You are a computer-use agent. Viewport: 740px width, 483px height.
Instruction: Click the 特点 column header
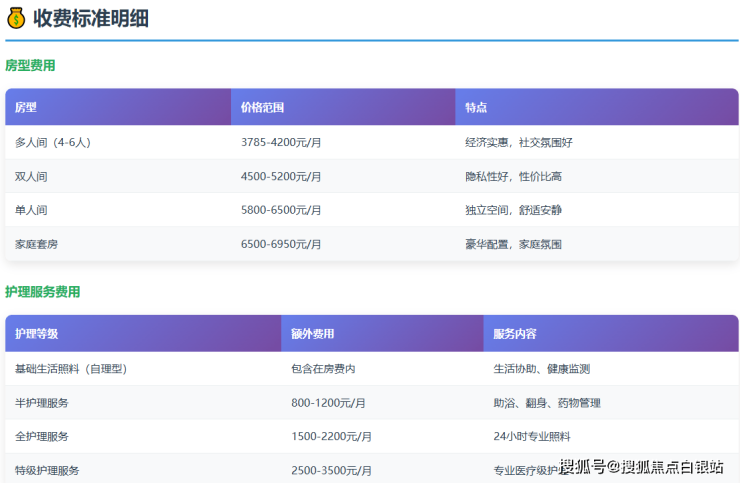[476, 107]
